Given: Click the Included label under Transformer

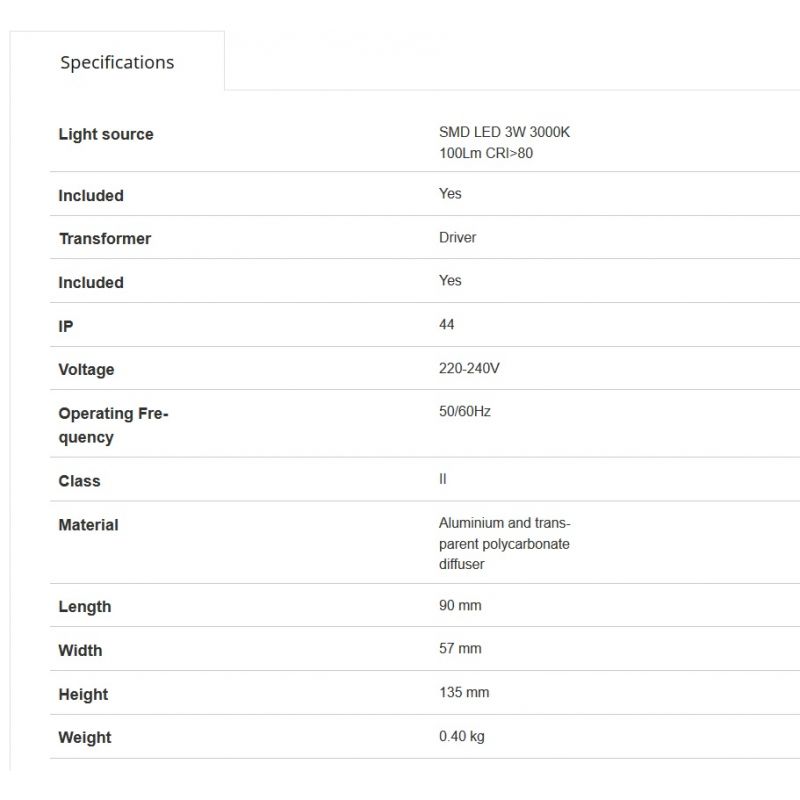Looking at the screenshot, I should [x=91, y=283].
